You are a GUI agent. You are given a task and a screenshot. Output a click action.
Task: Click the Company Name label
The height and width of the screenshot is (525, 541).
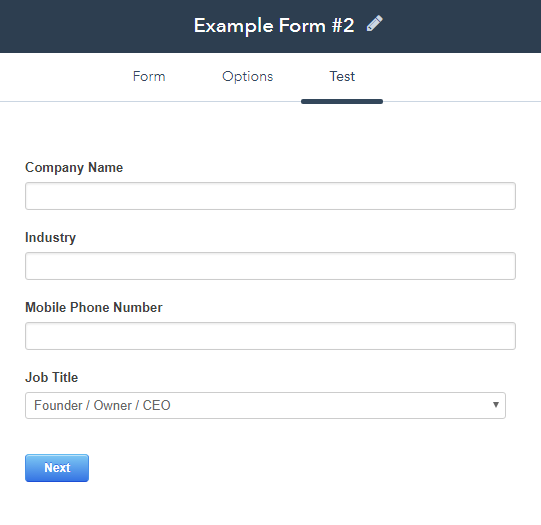[x=74, y=168]
